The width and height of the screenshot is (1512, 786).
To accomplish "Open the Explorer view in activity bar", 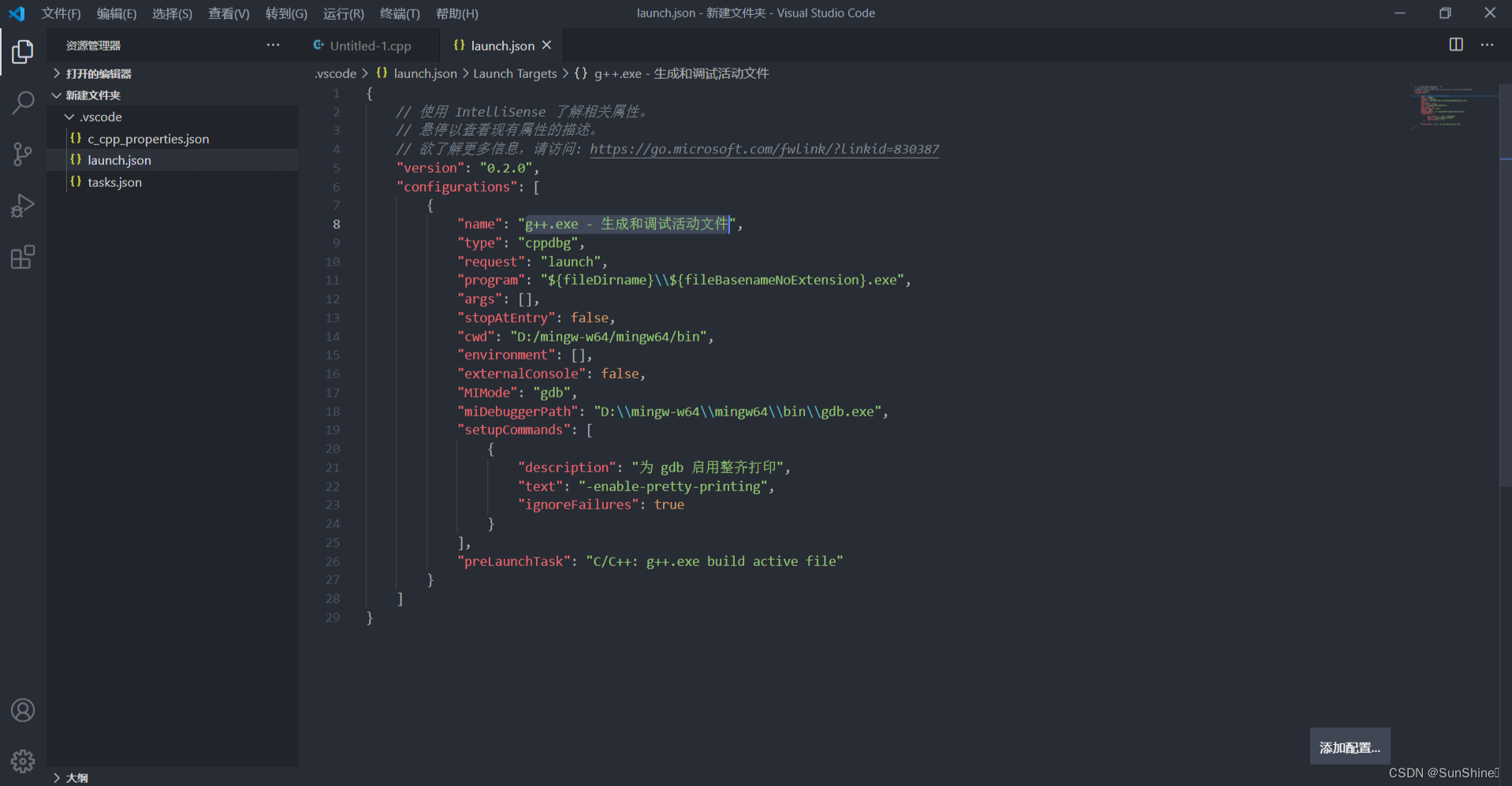I will [23, 52].
